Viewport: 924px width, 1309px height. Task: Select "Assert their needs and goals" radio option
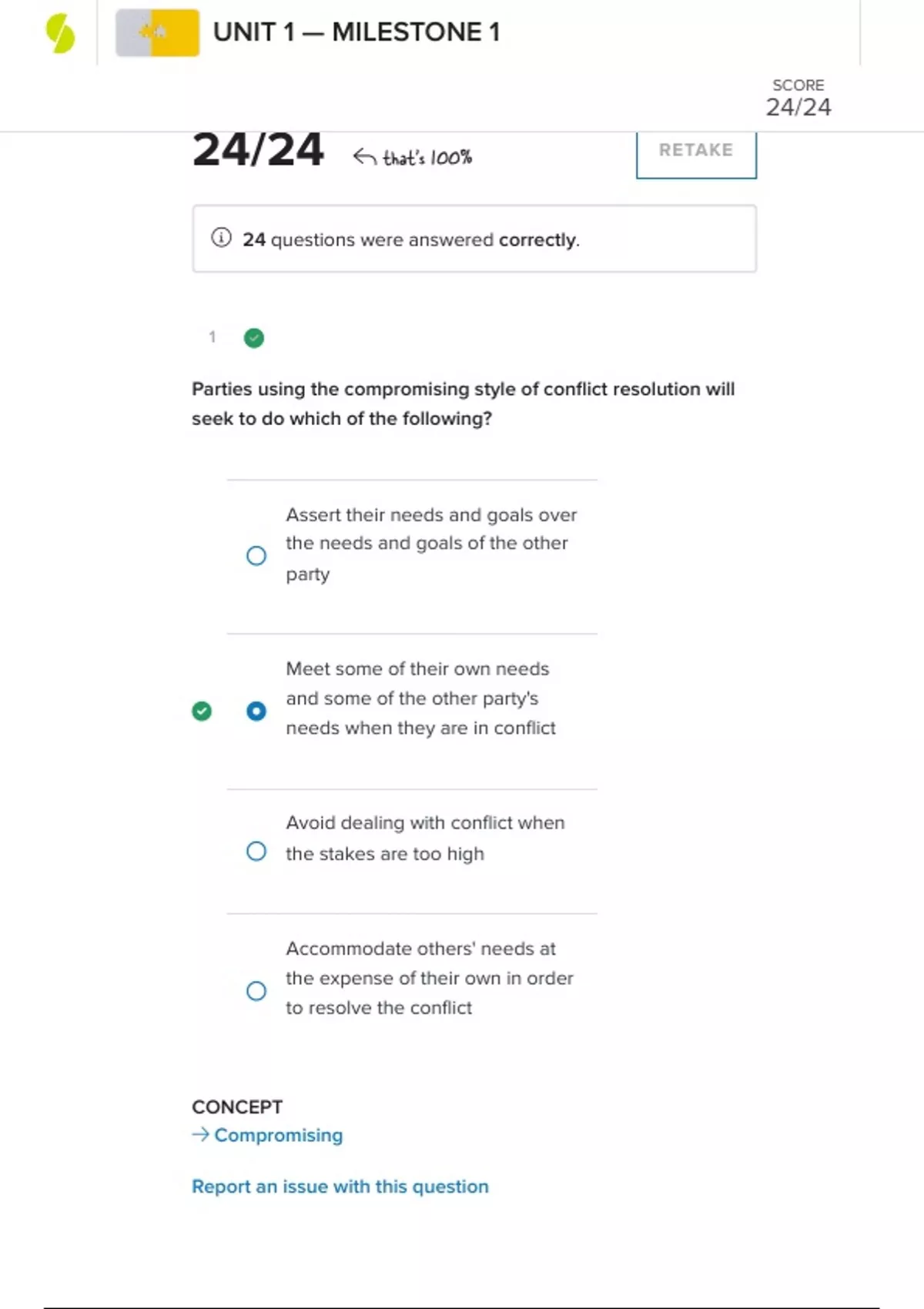(x=256, y=556)
